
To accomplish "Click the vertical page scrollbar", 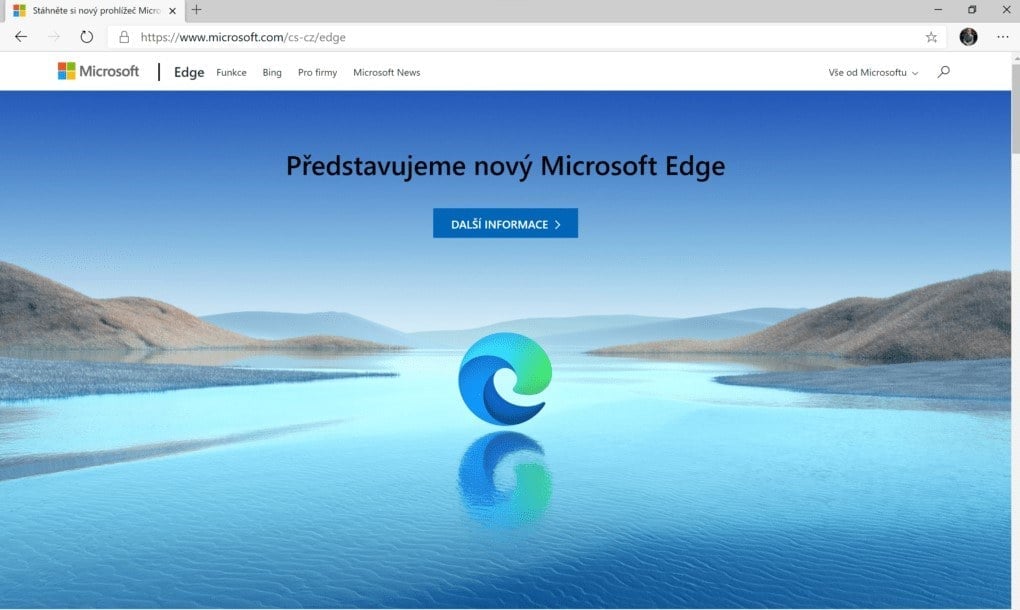I will pos(1015,332).
